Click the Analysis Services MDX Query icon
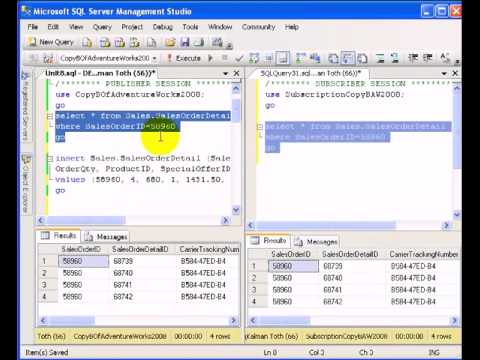Image resolution: width=480 pixels, height=360 pixels. [105, 42]
